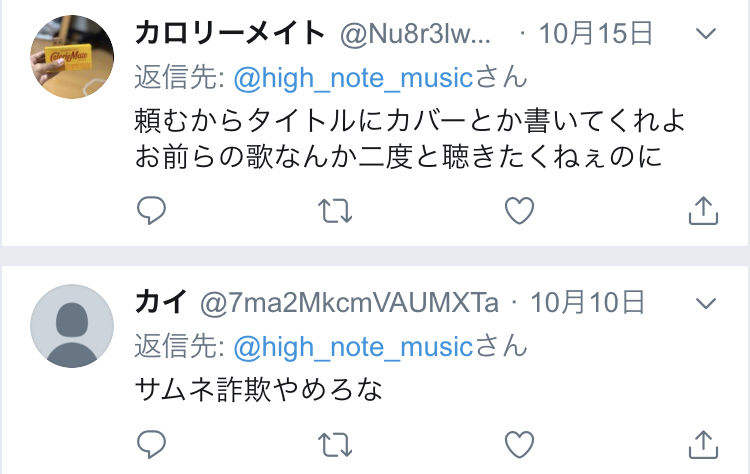Share the カイ tweet
Viewport: 750px width, 474px height.
[x=703, y=444]
